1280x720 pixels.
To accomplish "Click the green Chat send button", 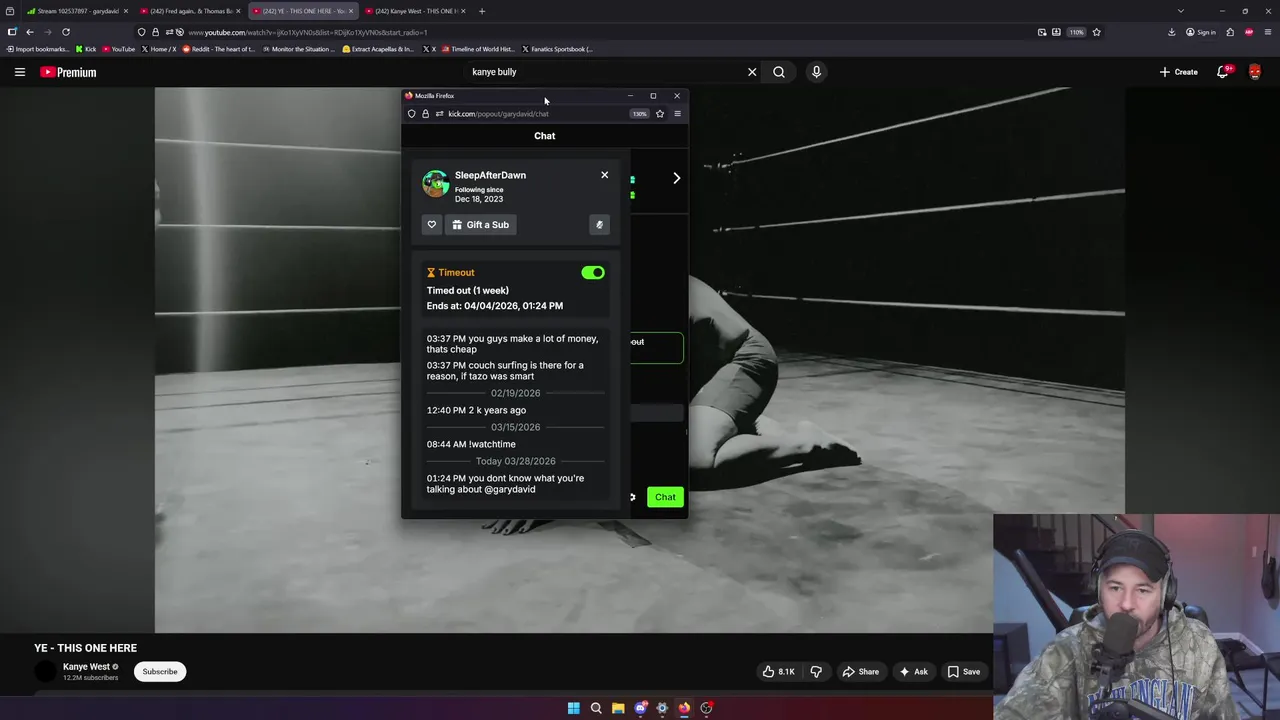I will [x=665, y=497].
